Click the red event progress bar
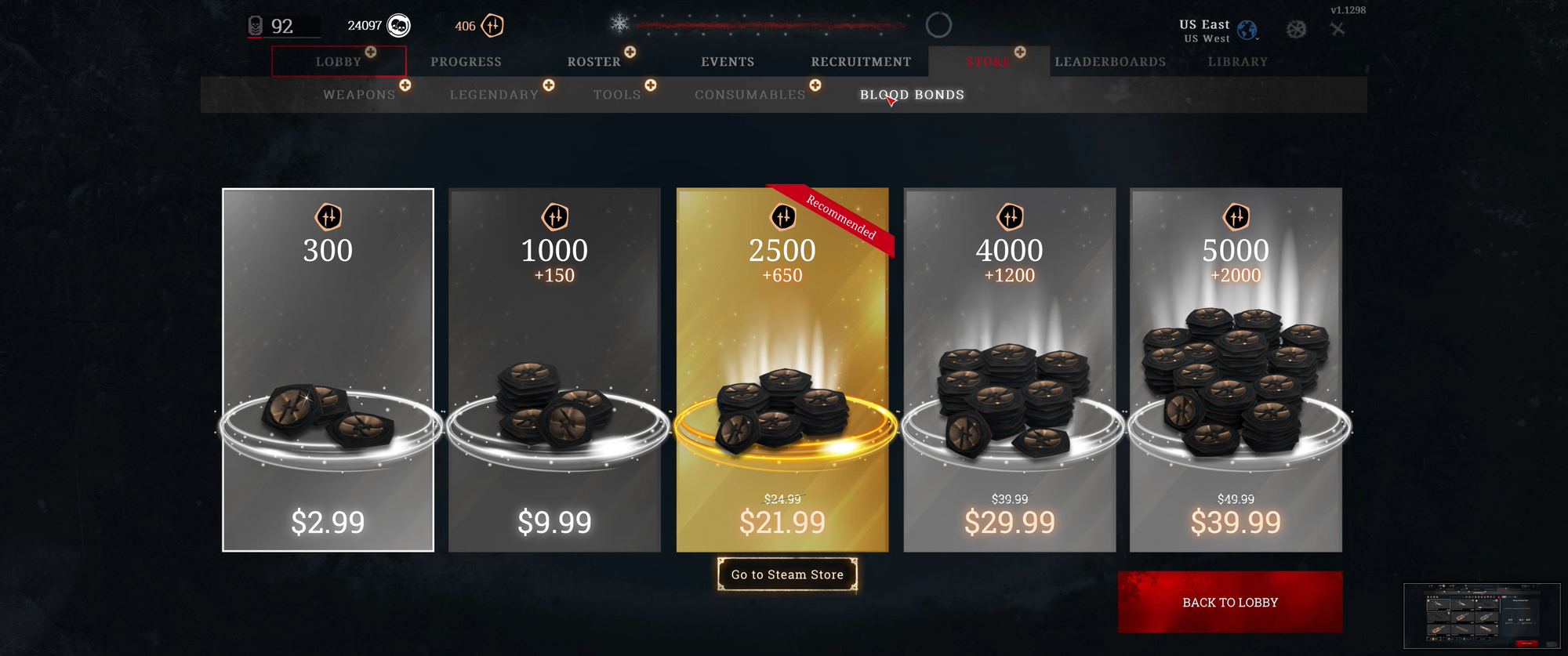The width and height of the screenshot is (1568, 656). (x=770, y=26)
